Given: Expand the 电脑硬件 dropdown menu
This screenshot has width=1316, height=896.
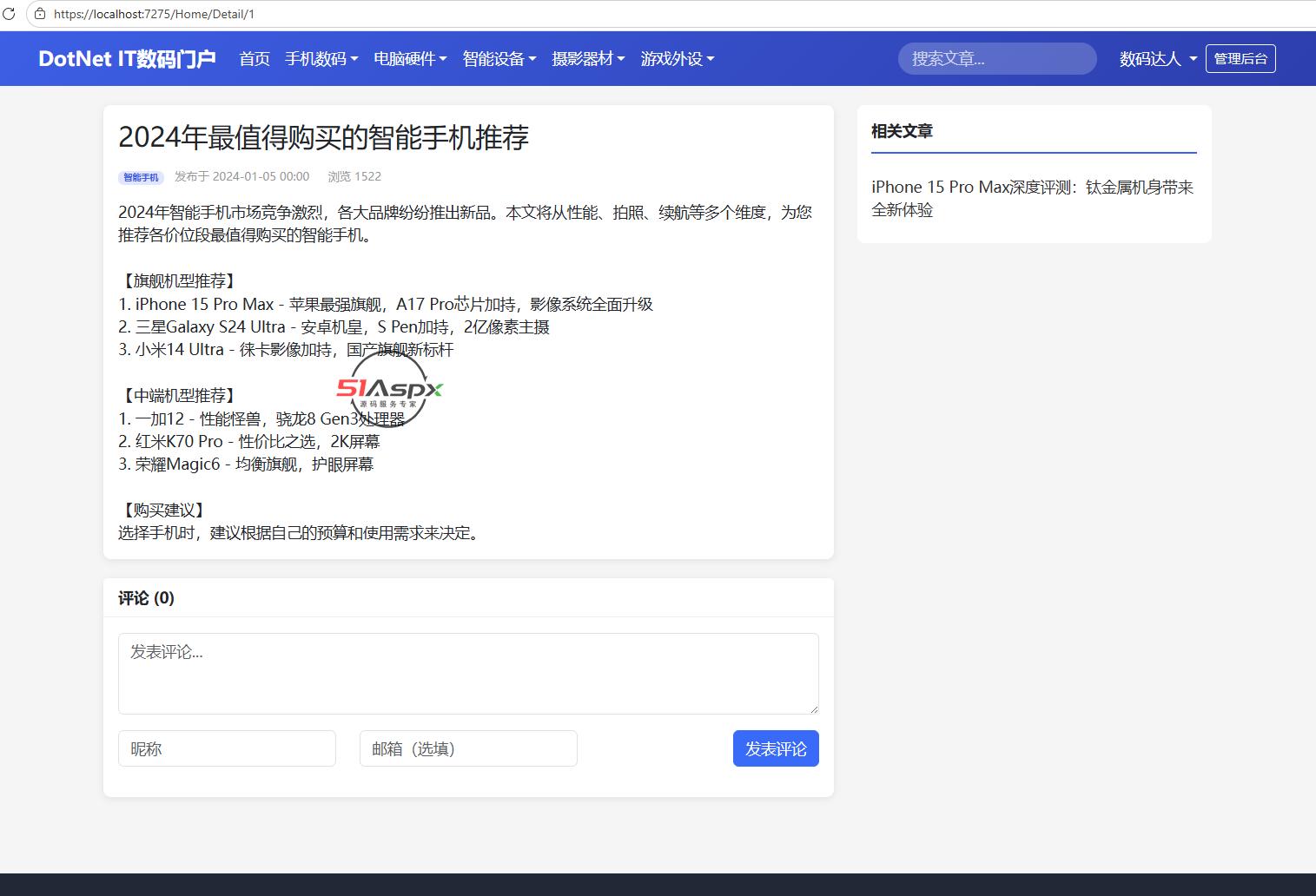Looking at the screenshot, I should coord(410,58).
